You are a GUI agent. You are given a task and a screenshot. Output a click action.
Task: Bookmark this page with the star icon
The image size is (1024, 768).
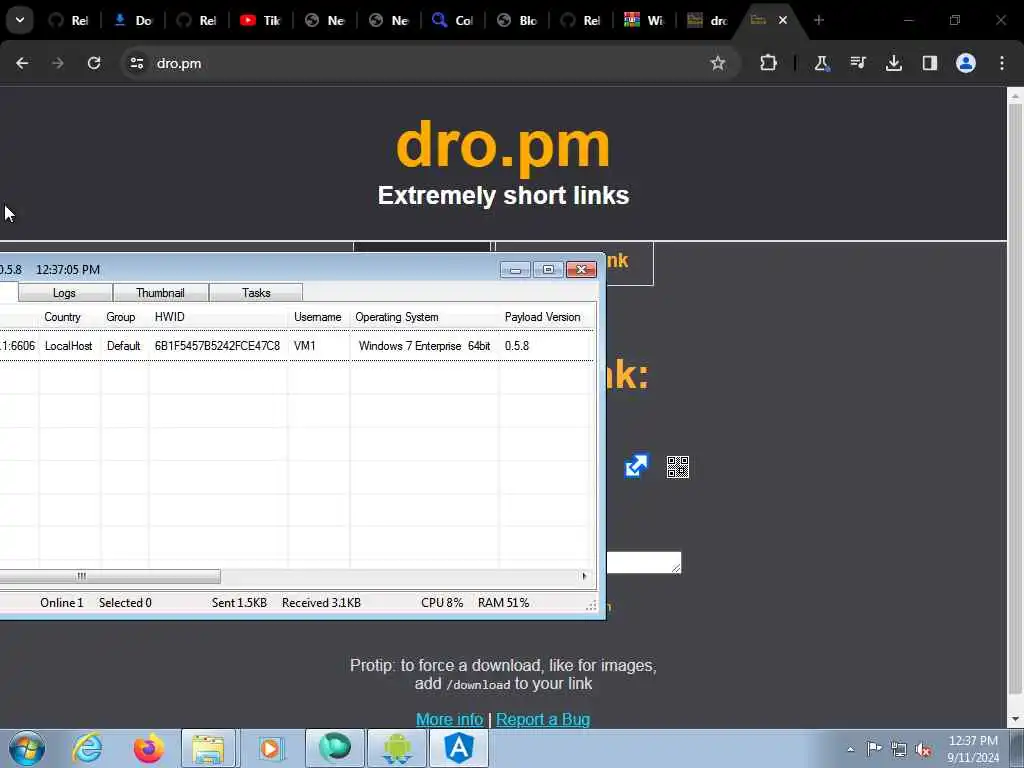[x=718, y=63]
